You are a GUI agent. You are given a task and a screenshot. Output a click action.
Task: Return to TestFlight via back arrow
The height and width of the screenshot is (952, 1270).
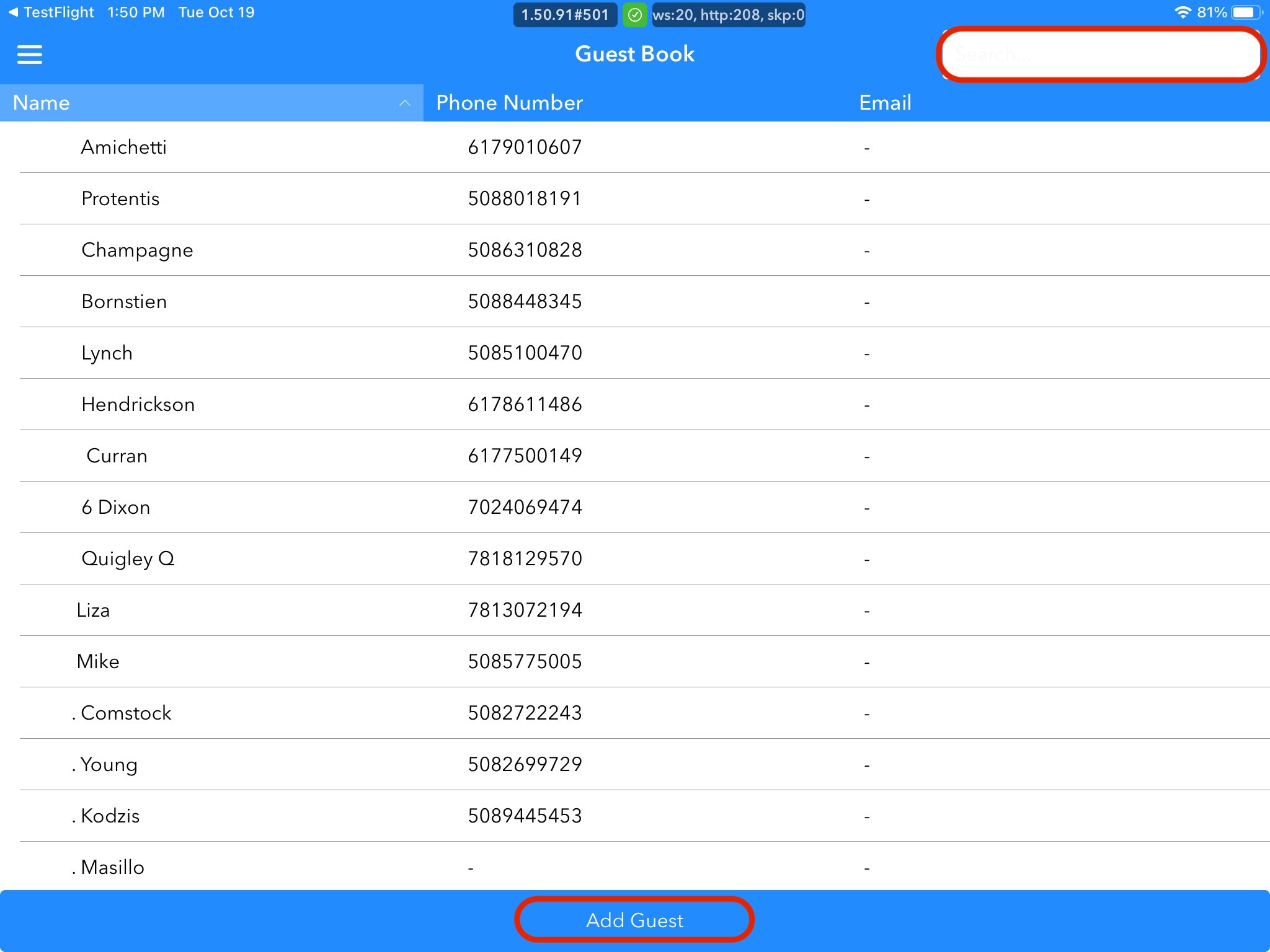14,12
